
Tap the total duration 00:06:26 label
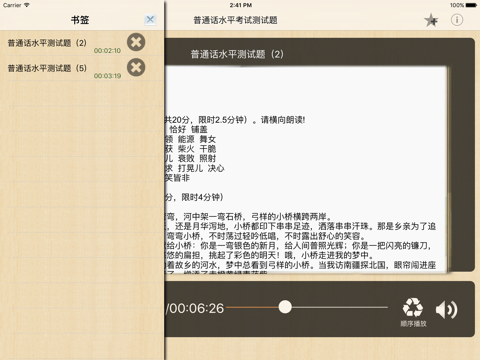[197, 308]
